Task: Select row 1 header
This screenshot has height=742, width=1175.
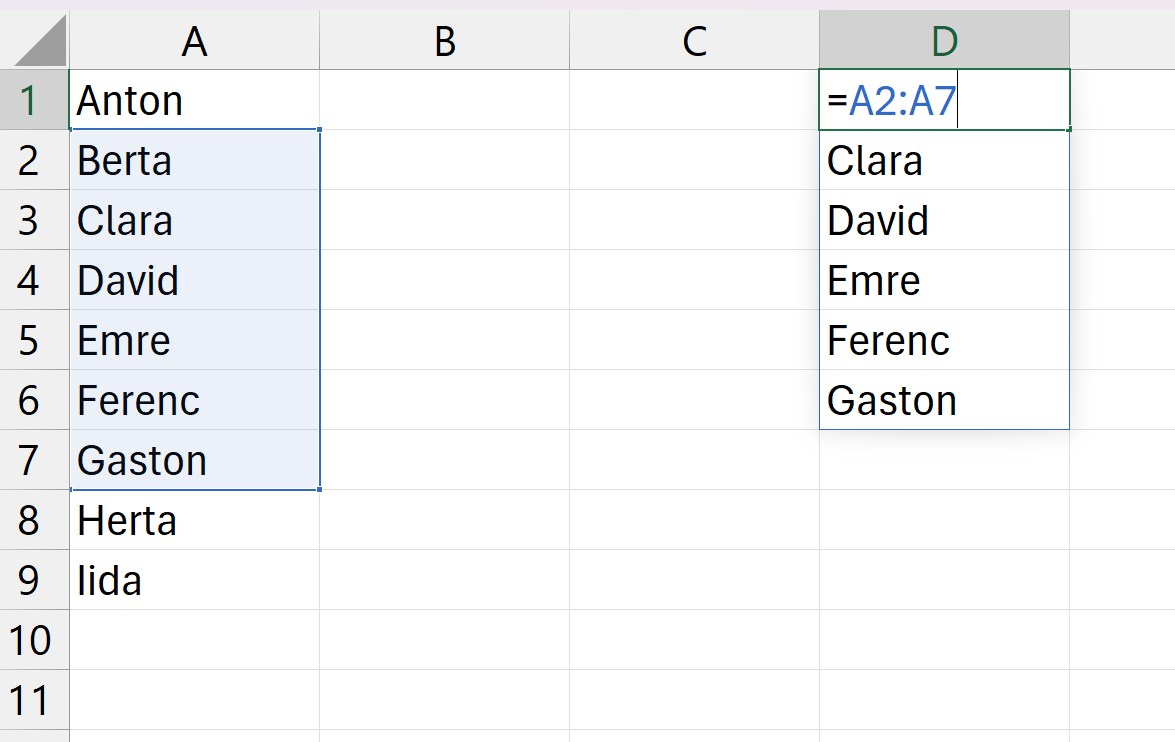Action: tap(30, 100)
